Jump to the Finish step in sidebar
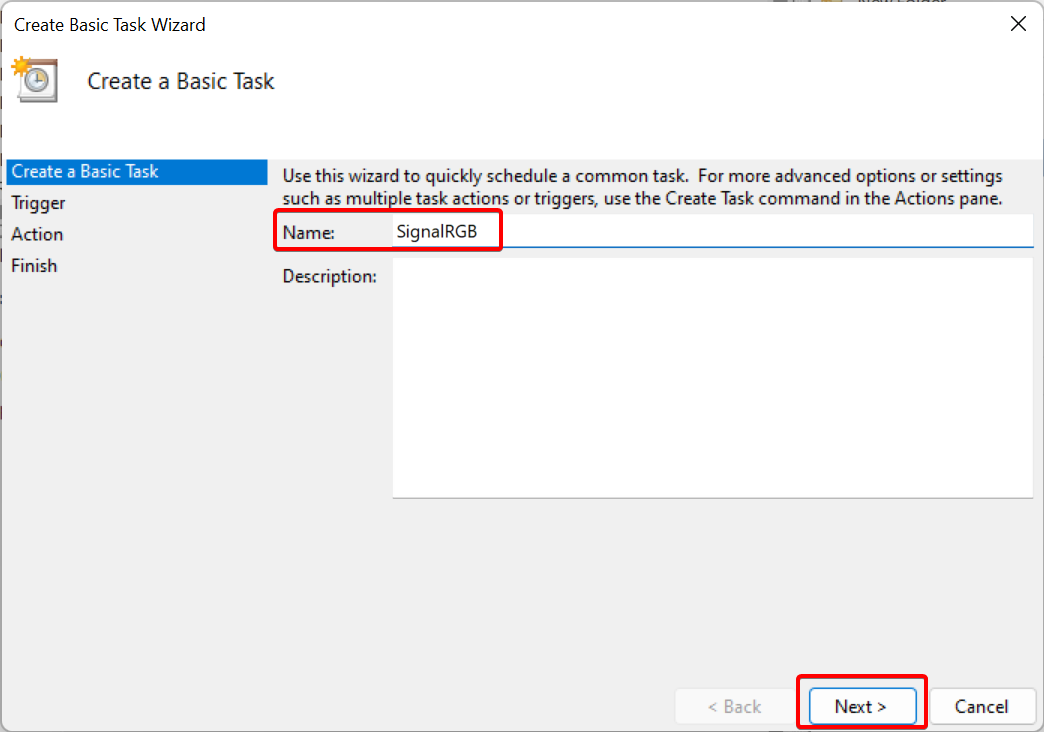The width and height of the screenshot is (1044, 732). click(34, 265)
